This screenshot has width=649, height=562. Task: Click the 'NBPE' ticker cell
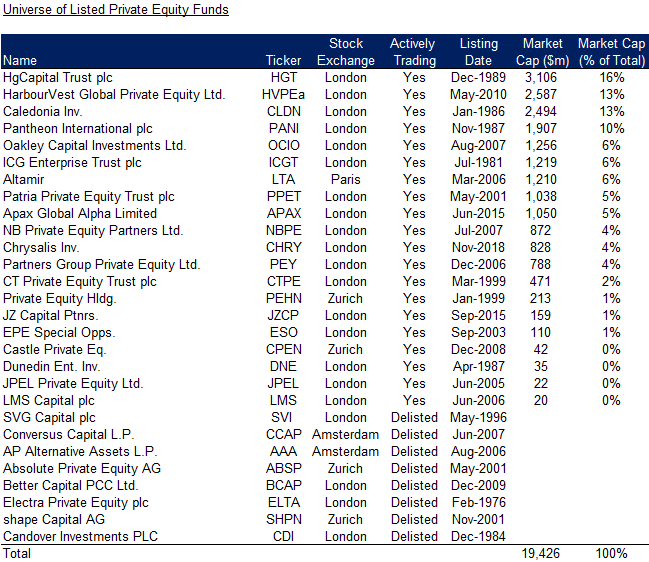click(x=284, y=231)
